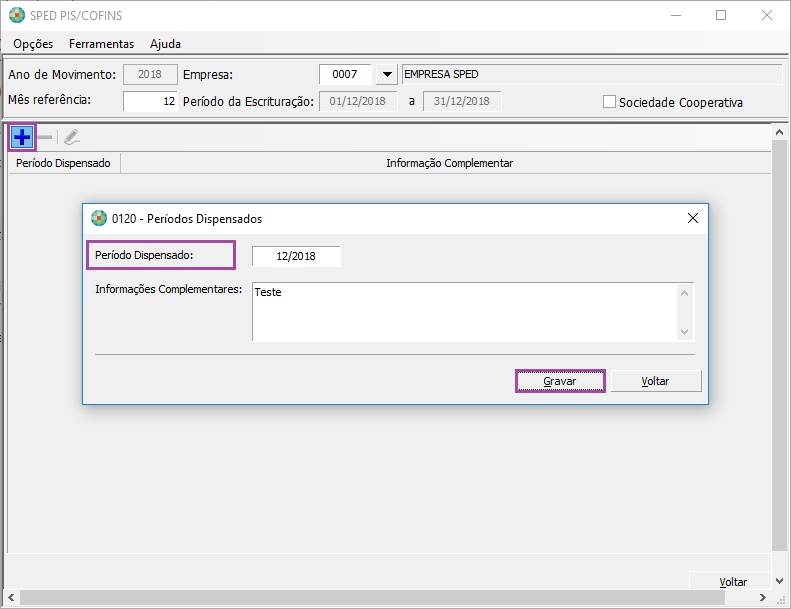Click the SPED PIS/COFINS title bar app icon
Viewport: 791px width, 609px height.
pyautogui.click(x=16, y=15)
